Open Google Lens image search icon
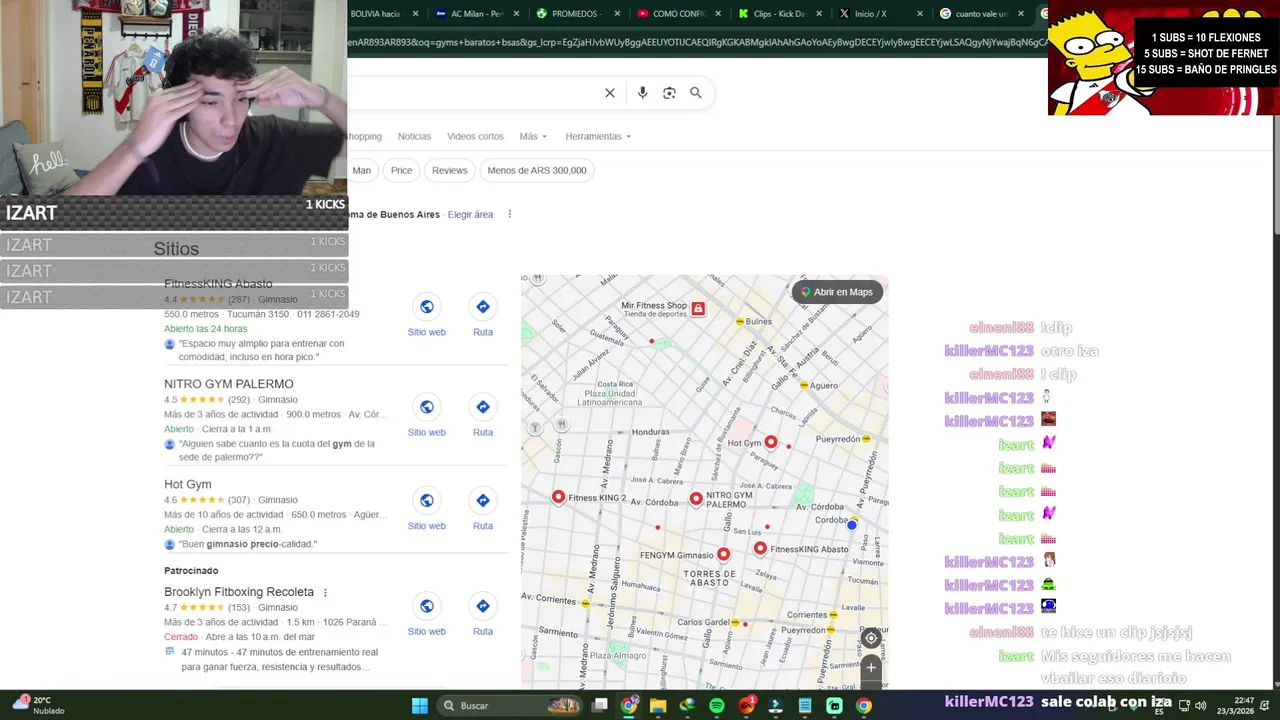Screen dimensions: 1280x720 [x=669, y=93]
